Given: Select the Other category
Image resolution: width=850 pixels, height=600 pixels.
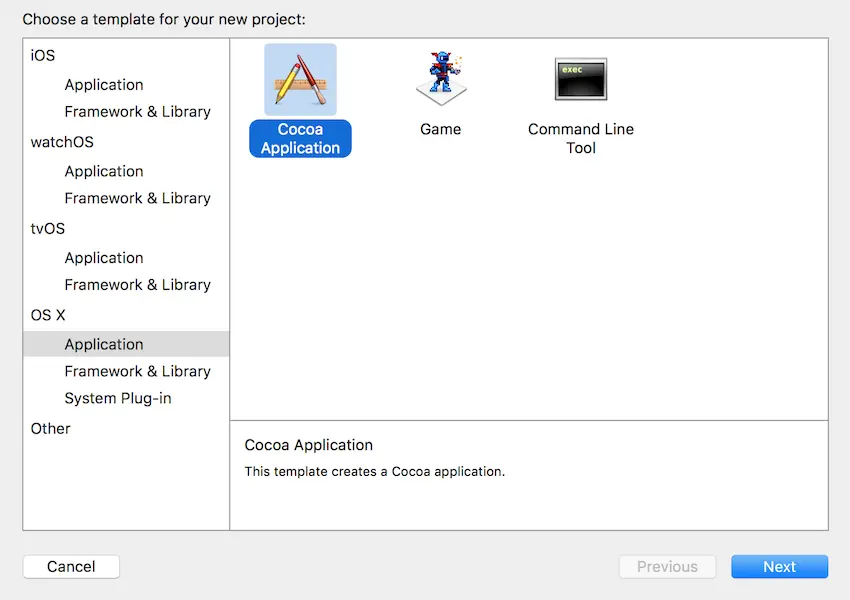Looking at the screenshot, I should [50, 429].
